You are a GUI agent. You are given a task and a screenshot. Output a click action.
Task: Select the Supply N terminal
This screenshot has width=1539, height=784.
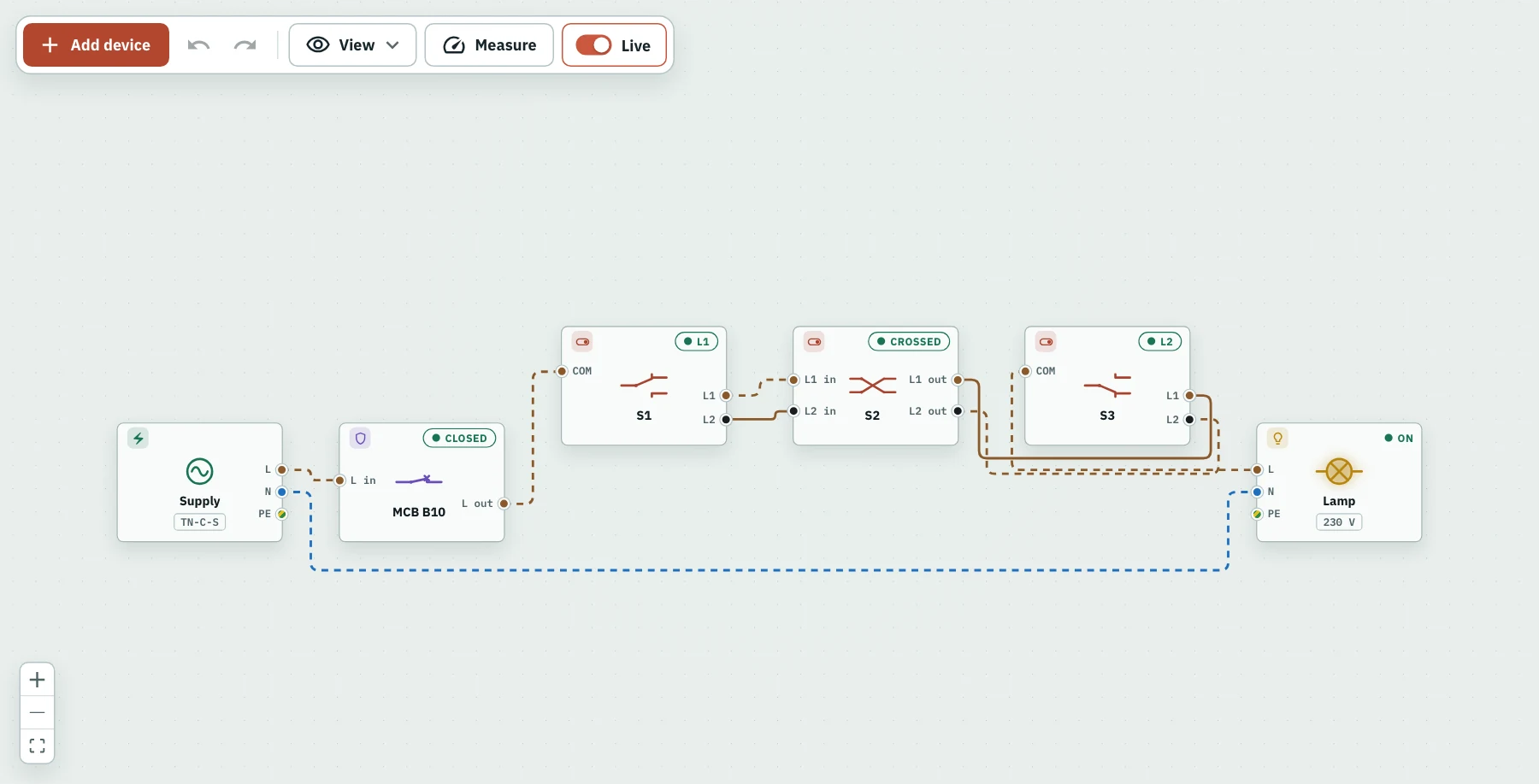pyautogui.click(x=281, y=492)
